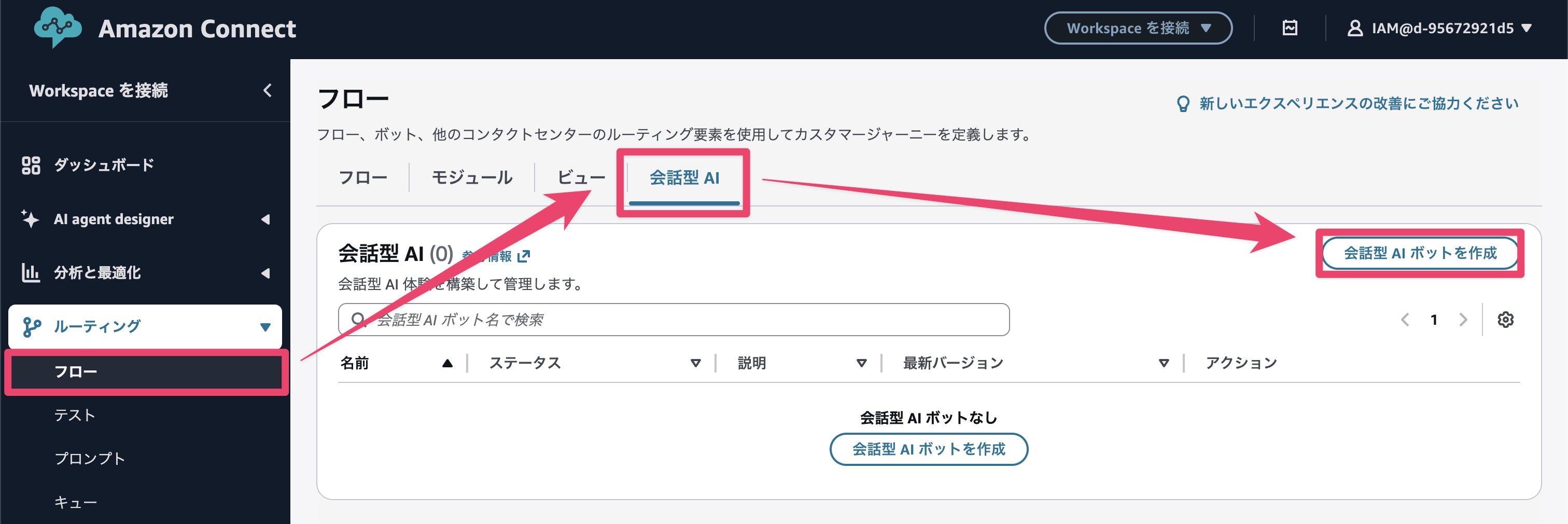The image size is (1568, 524).
Task: Open the calendar icon in top bar
Action: pyautogui.click(x=1289, y=28)
